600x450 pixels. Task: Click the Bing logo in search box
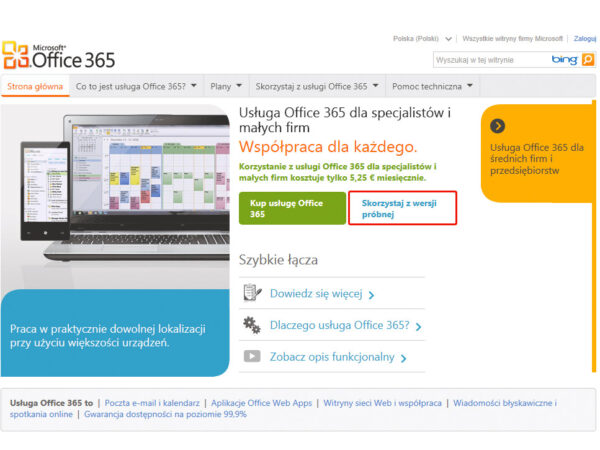pyautogui.click(x=564, y=60)
